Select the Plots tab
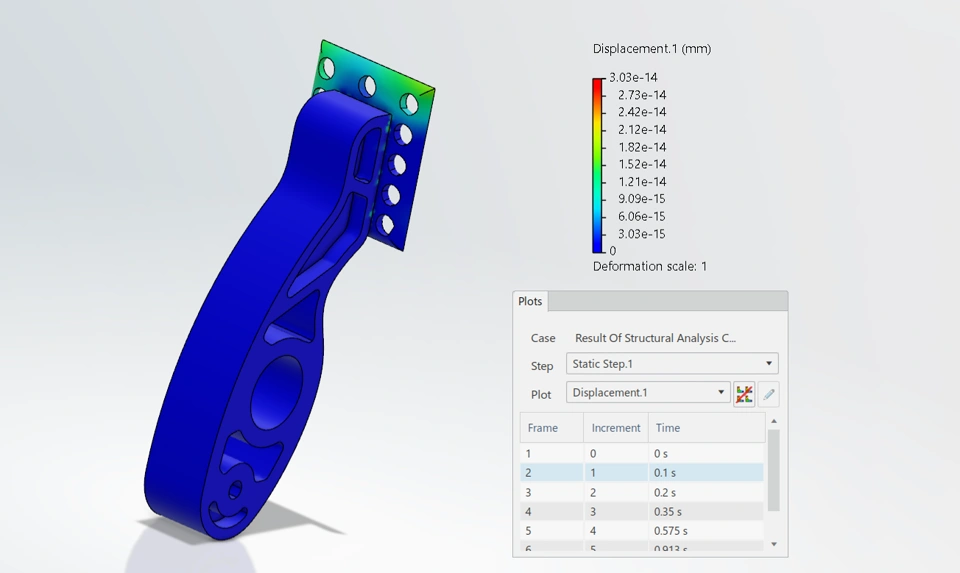The height and width of the screenshot is (573, 960). 530,301
